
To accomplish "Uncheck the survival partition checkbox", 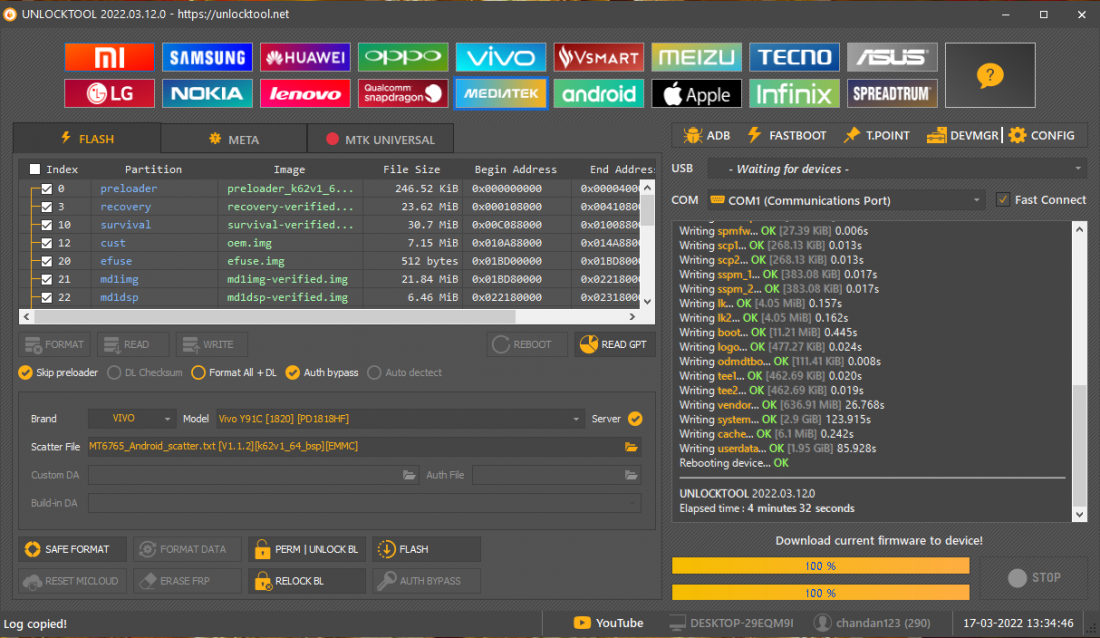I will click(x=46, y=225).
